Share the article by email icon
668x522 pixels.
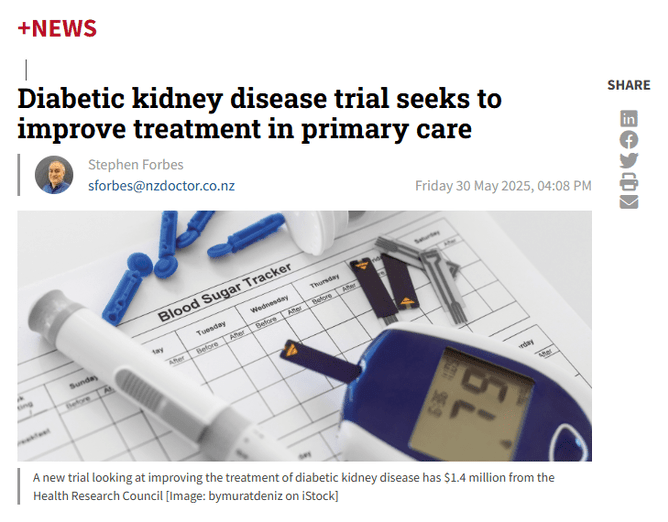(628, 201)
